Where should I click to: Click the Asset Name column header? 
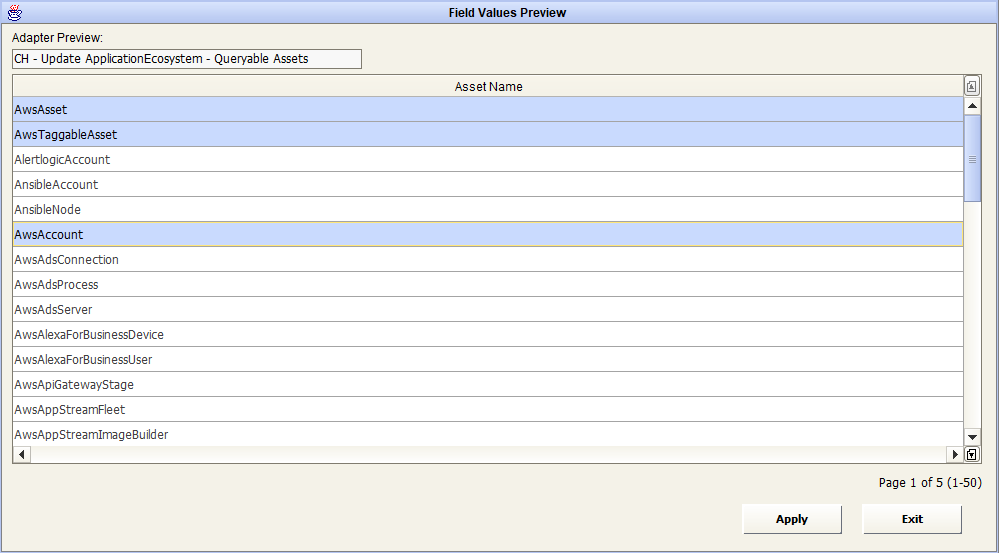coord(488,87)
